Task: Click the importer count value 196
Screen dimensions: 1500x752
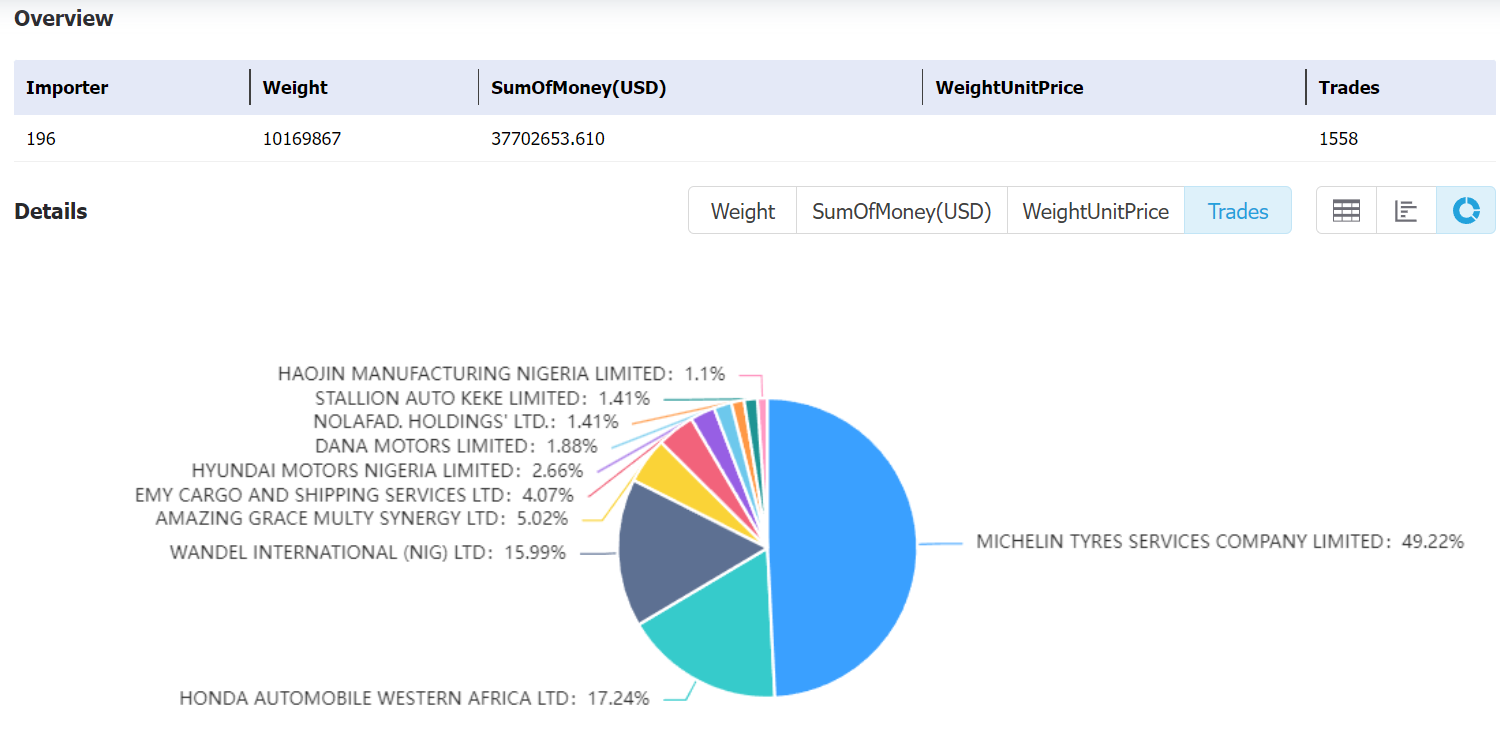Action: (41, 139)
